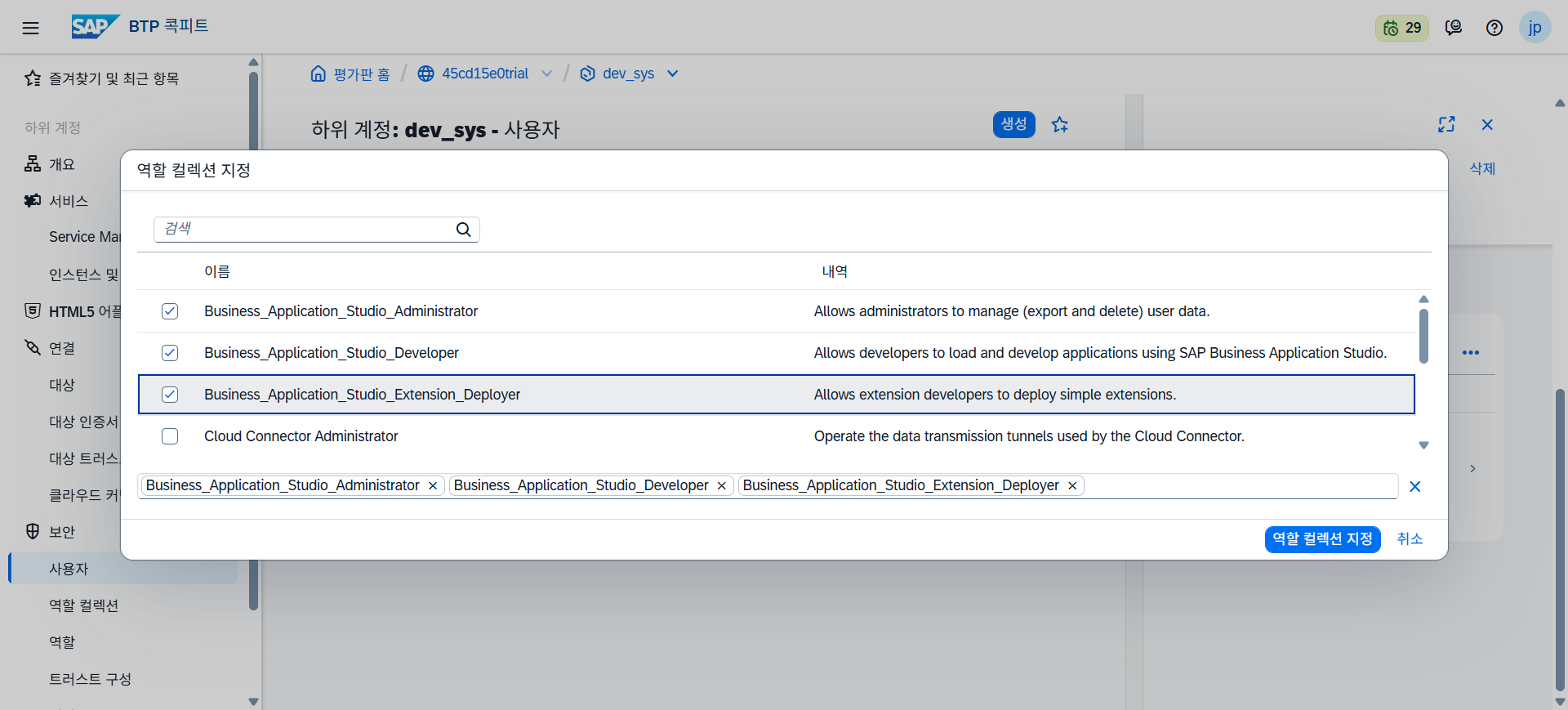Focus the 검색 search input field
Viewport: 1568px width, 710px height.
317,230
